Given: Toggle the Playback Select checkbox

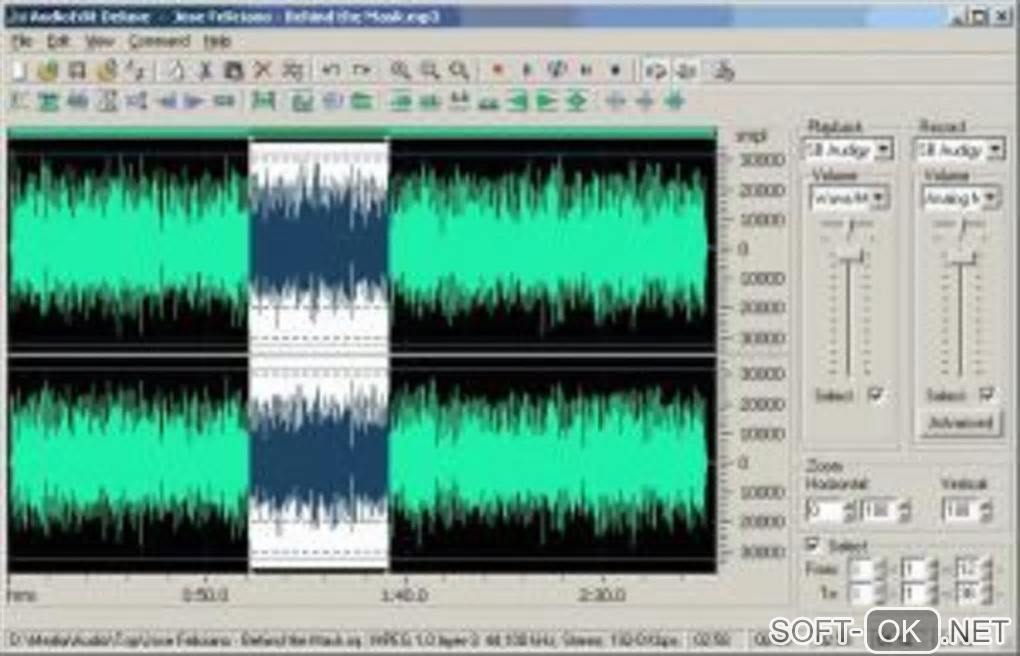Looking at the screenshot, I should point(876,394).
